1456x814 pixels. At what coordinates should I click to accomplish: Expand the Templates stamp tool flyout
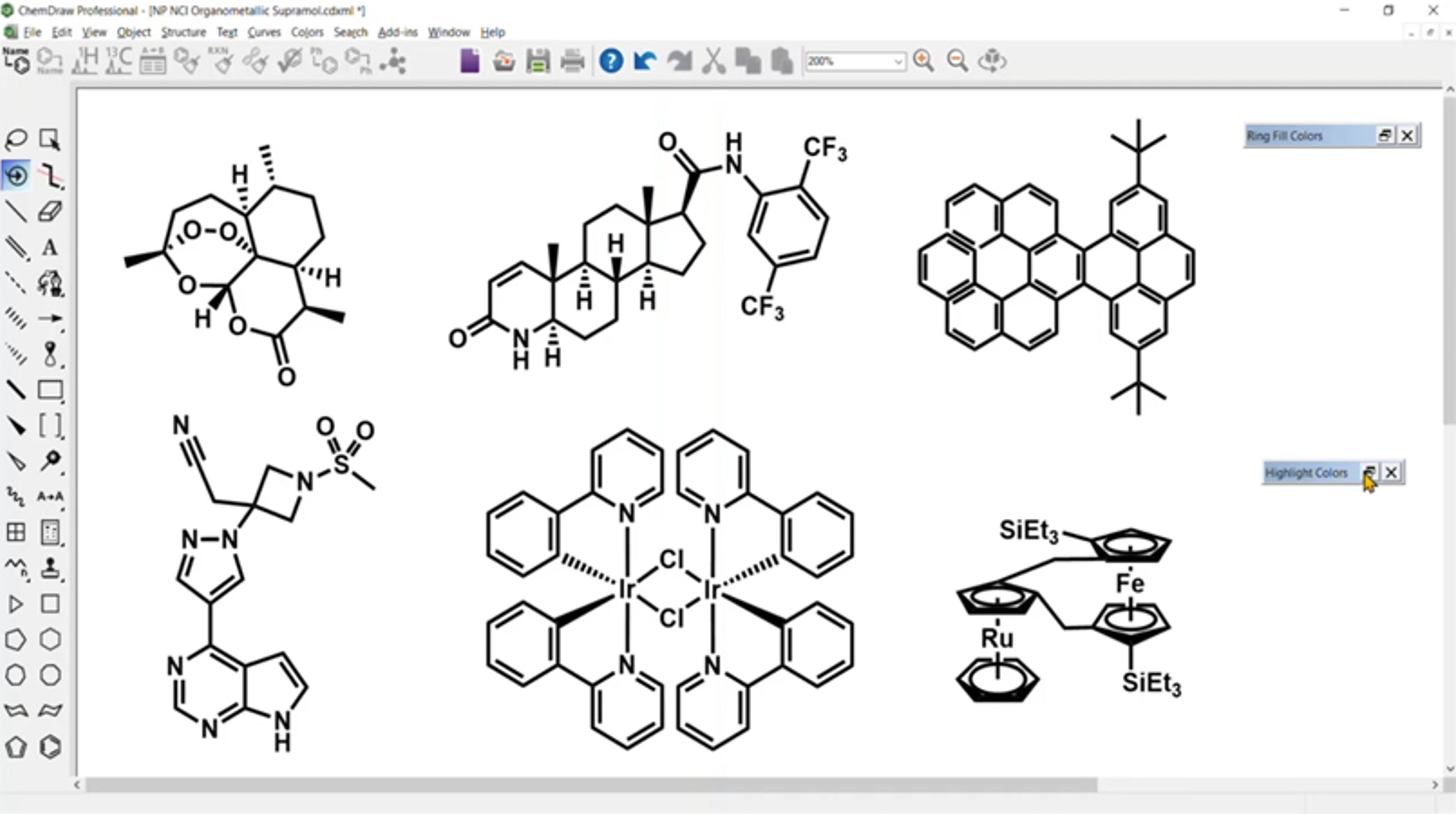tap(50, 568)
